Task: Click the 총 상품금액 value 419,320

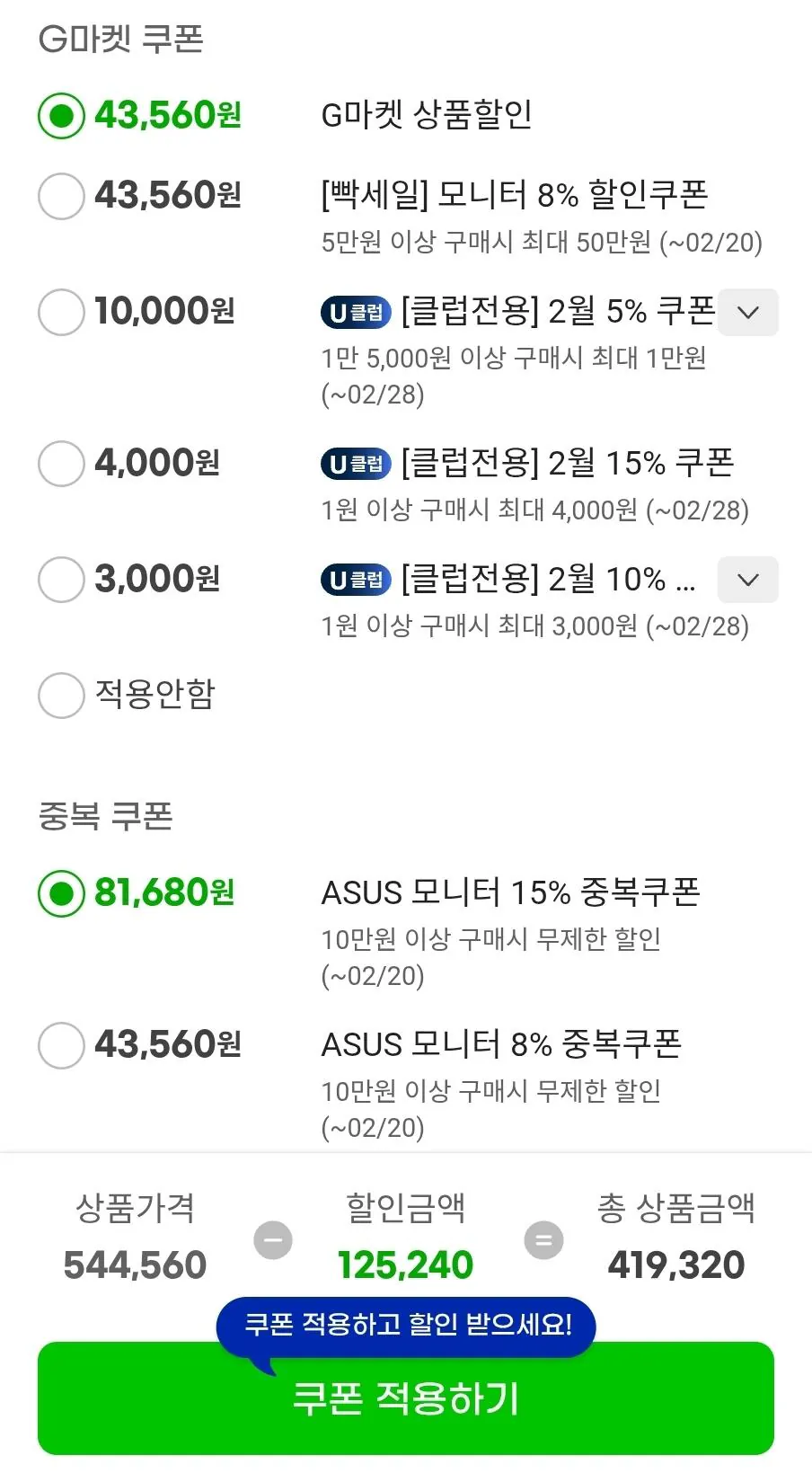Action: click(675, 1264)
